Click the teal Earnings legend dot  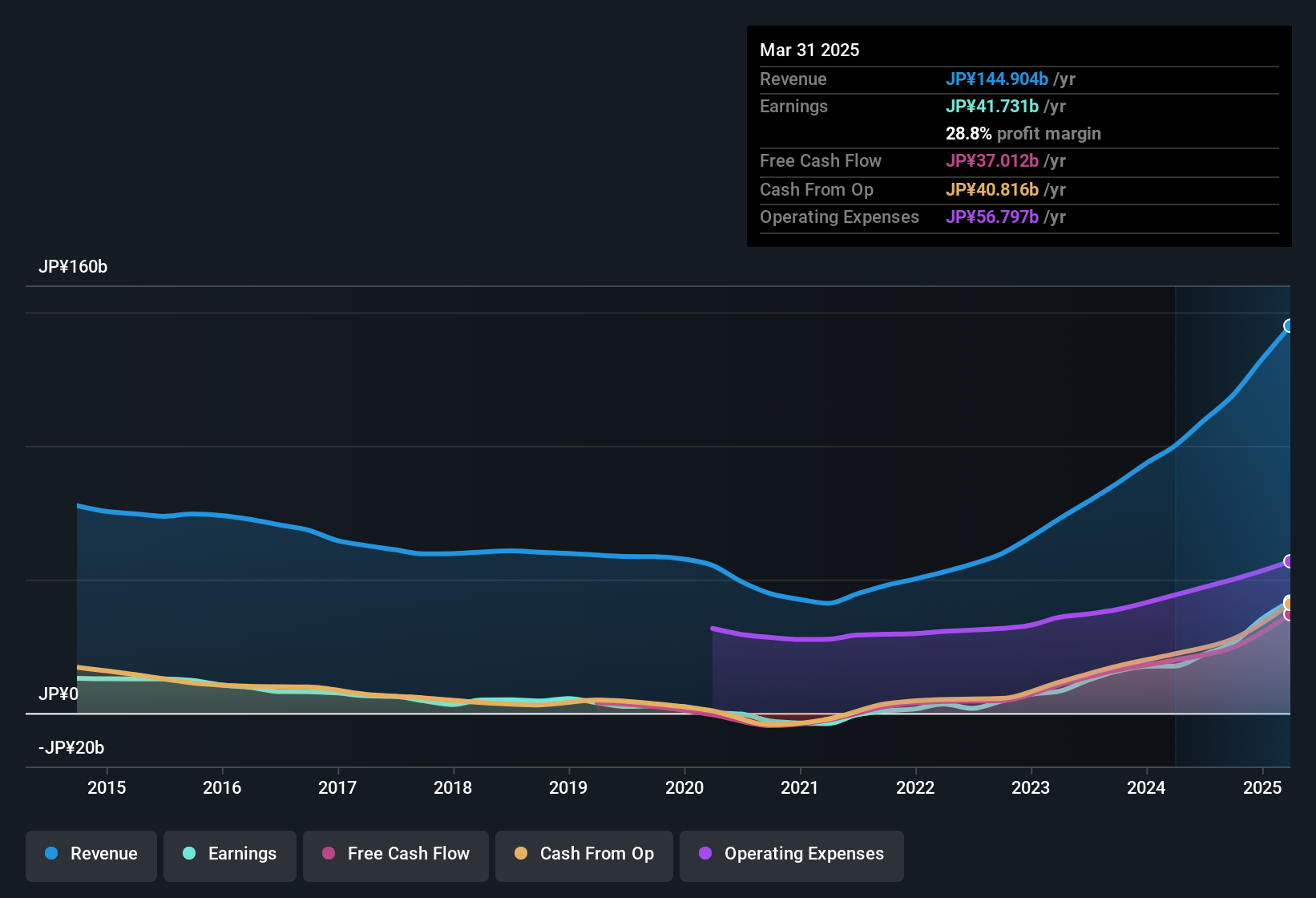(x=189, y=853)
